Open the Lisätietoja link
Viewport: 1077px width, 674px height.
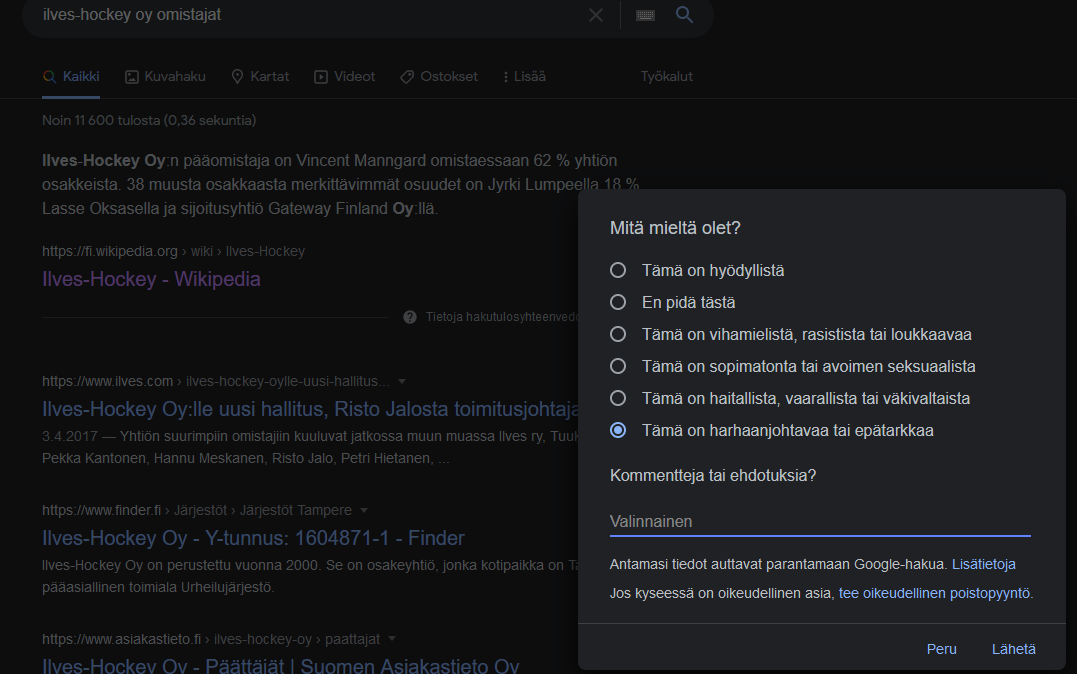pyautogui.click(x=984, y=564)
